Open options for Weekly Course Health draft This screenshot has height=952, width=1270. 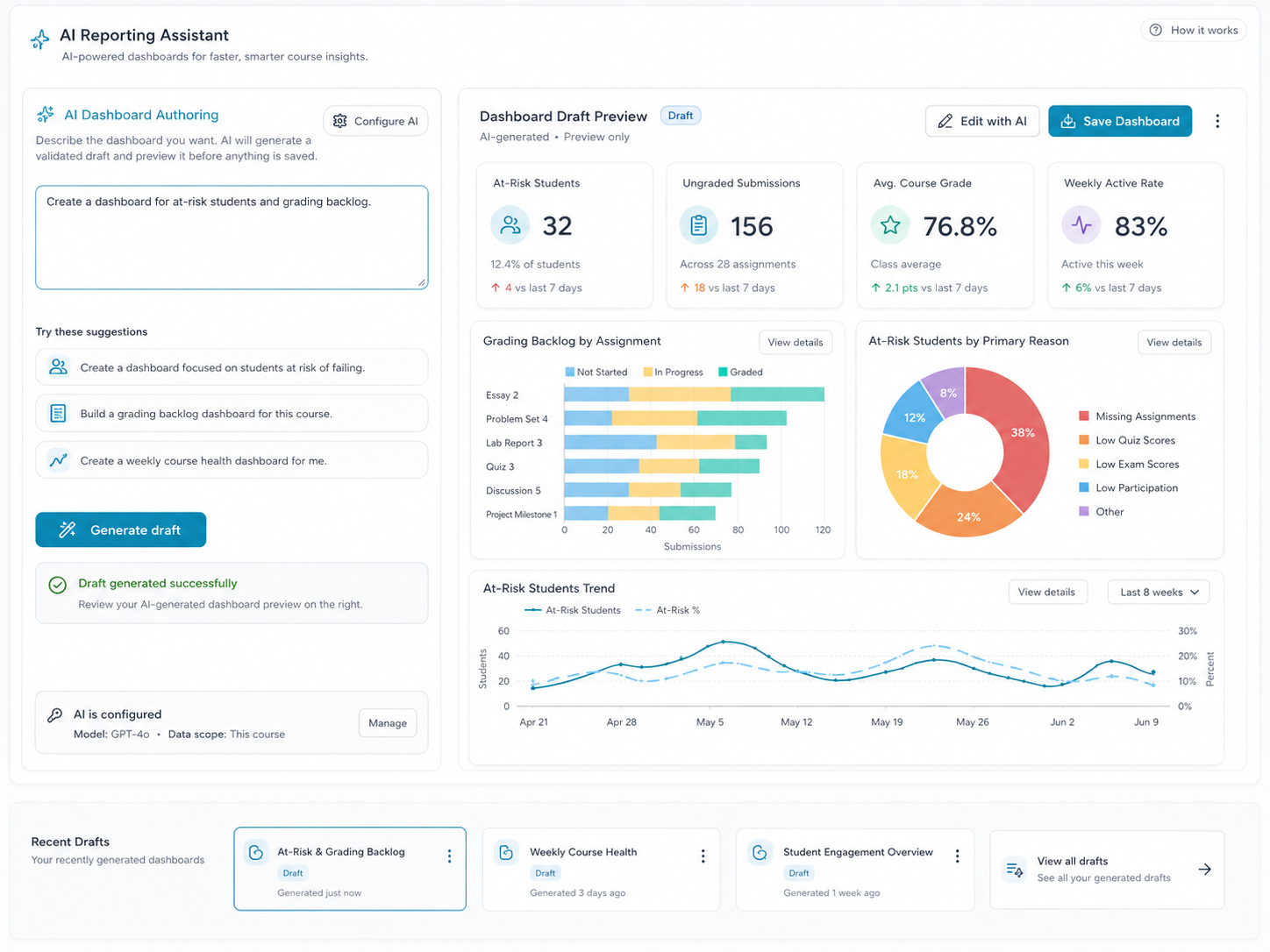703,856
